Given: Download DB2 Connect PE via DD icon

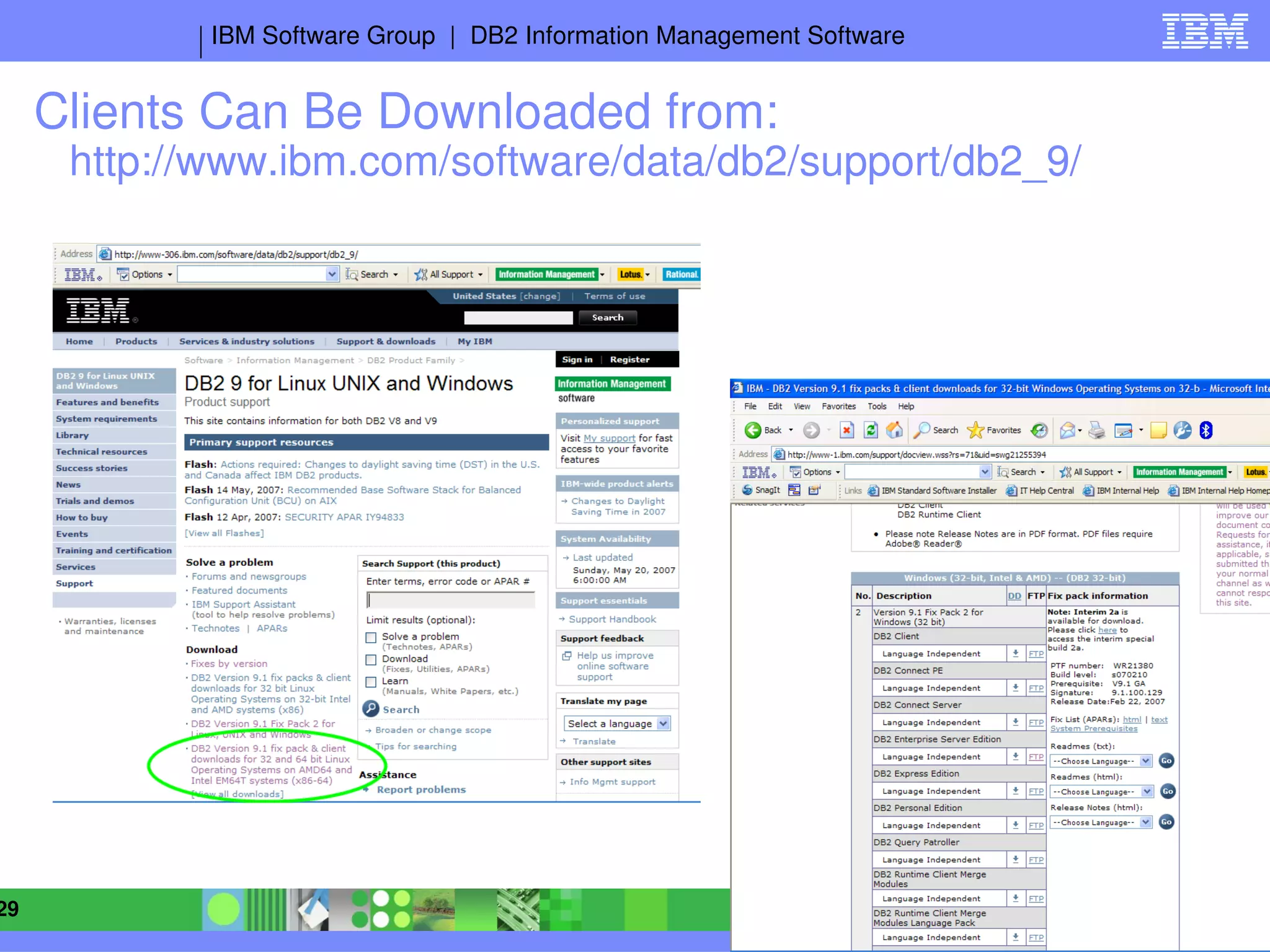Looking at the screenshot, I should [1015, 687].
